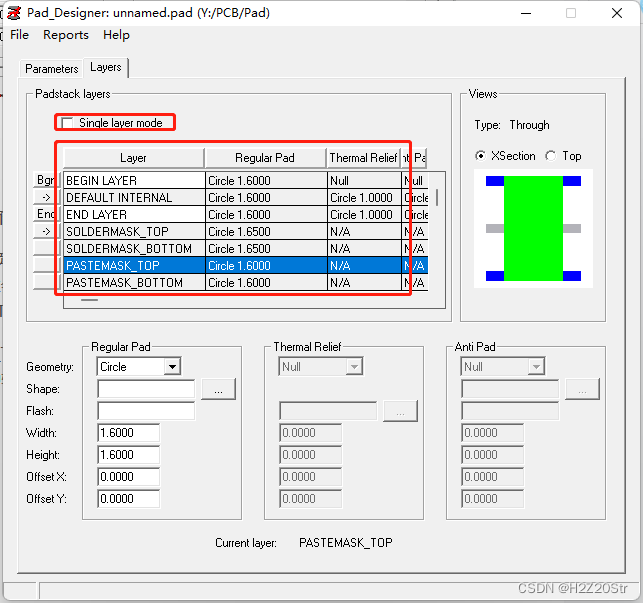Click the Thermal Relief column header
This screenshot has height=603, width=643.
pos(363,158)
